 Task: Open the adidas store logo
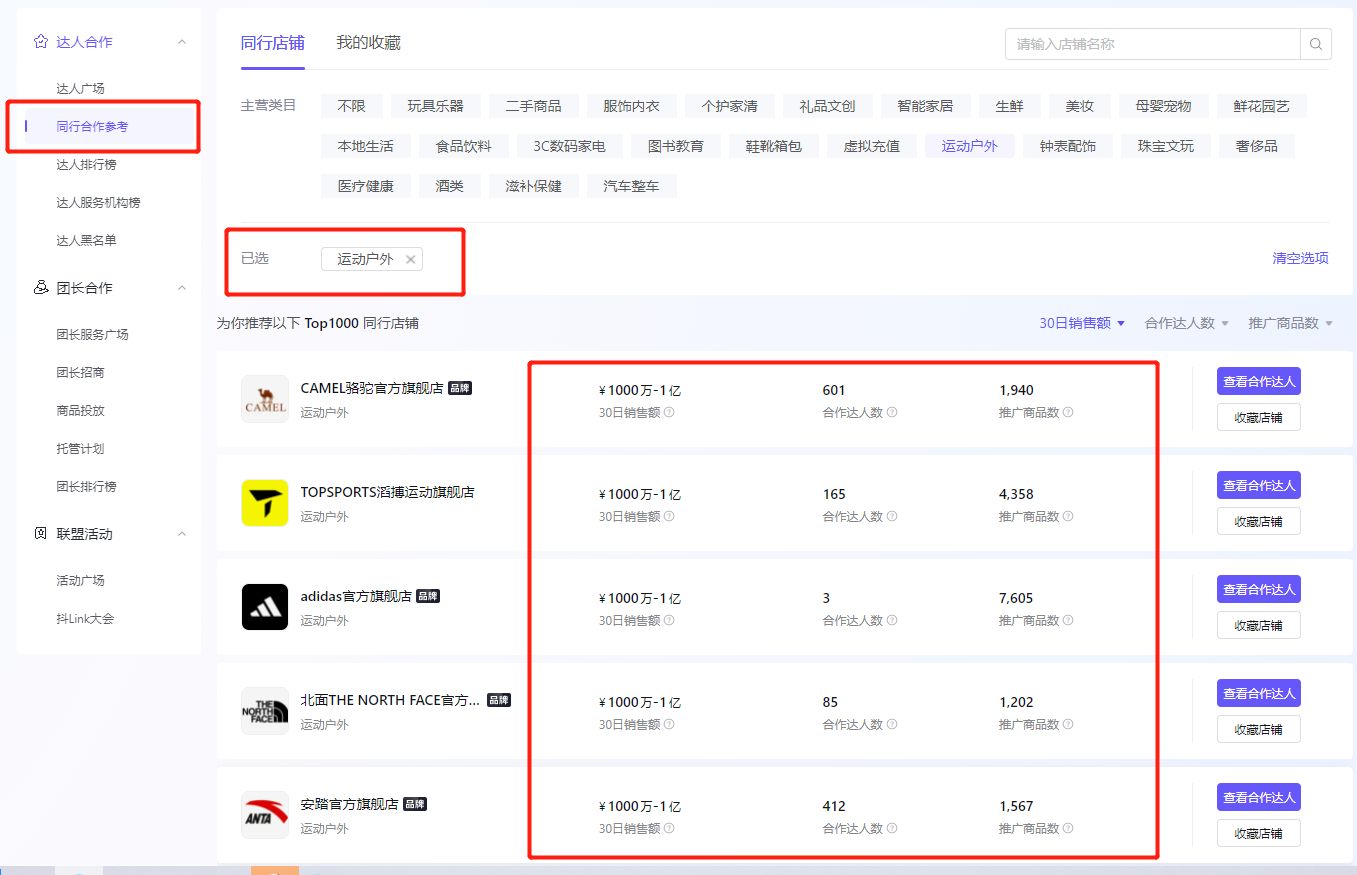[x=265, y=607]
